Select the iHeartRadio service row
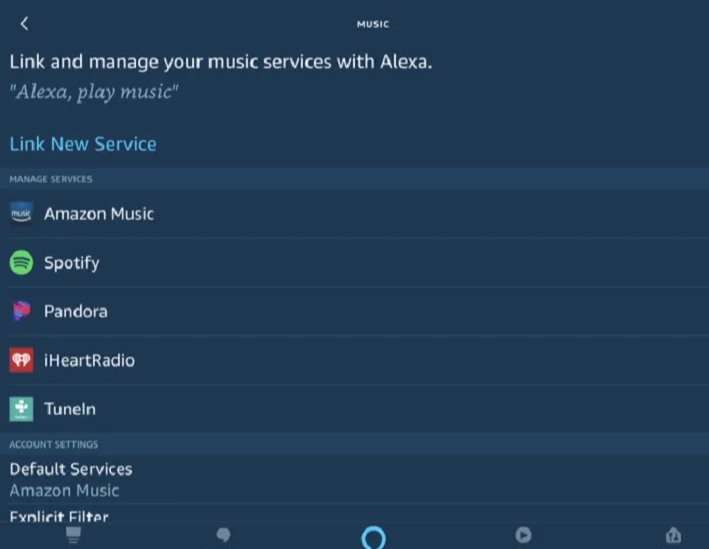 point(354,360)
